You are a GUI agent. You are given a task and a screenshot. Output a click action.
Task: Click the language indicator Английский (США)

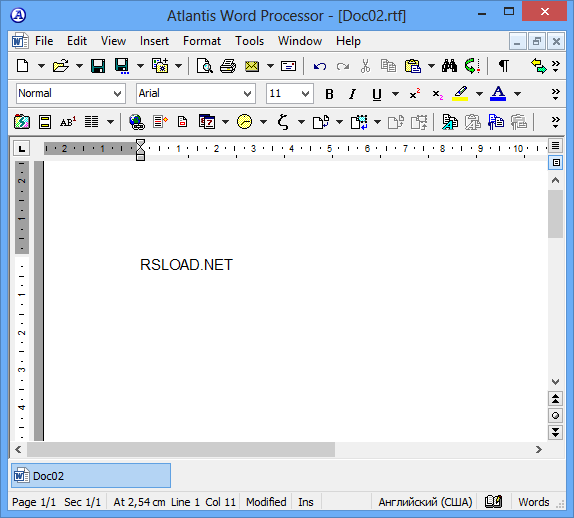coord(425,502)
